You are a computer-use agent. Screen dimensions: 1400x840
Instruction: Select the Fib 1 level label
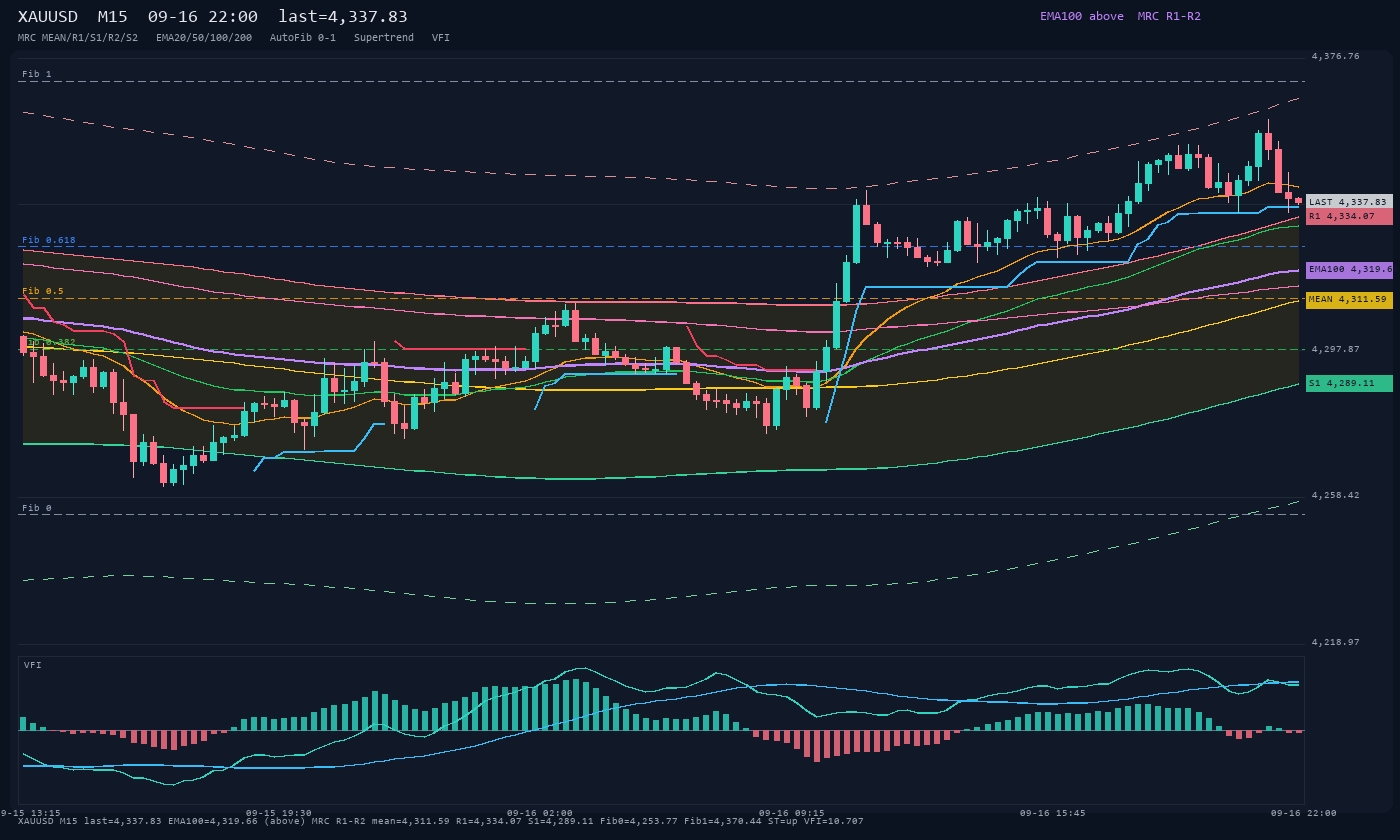(x=37, y=74)
